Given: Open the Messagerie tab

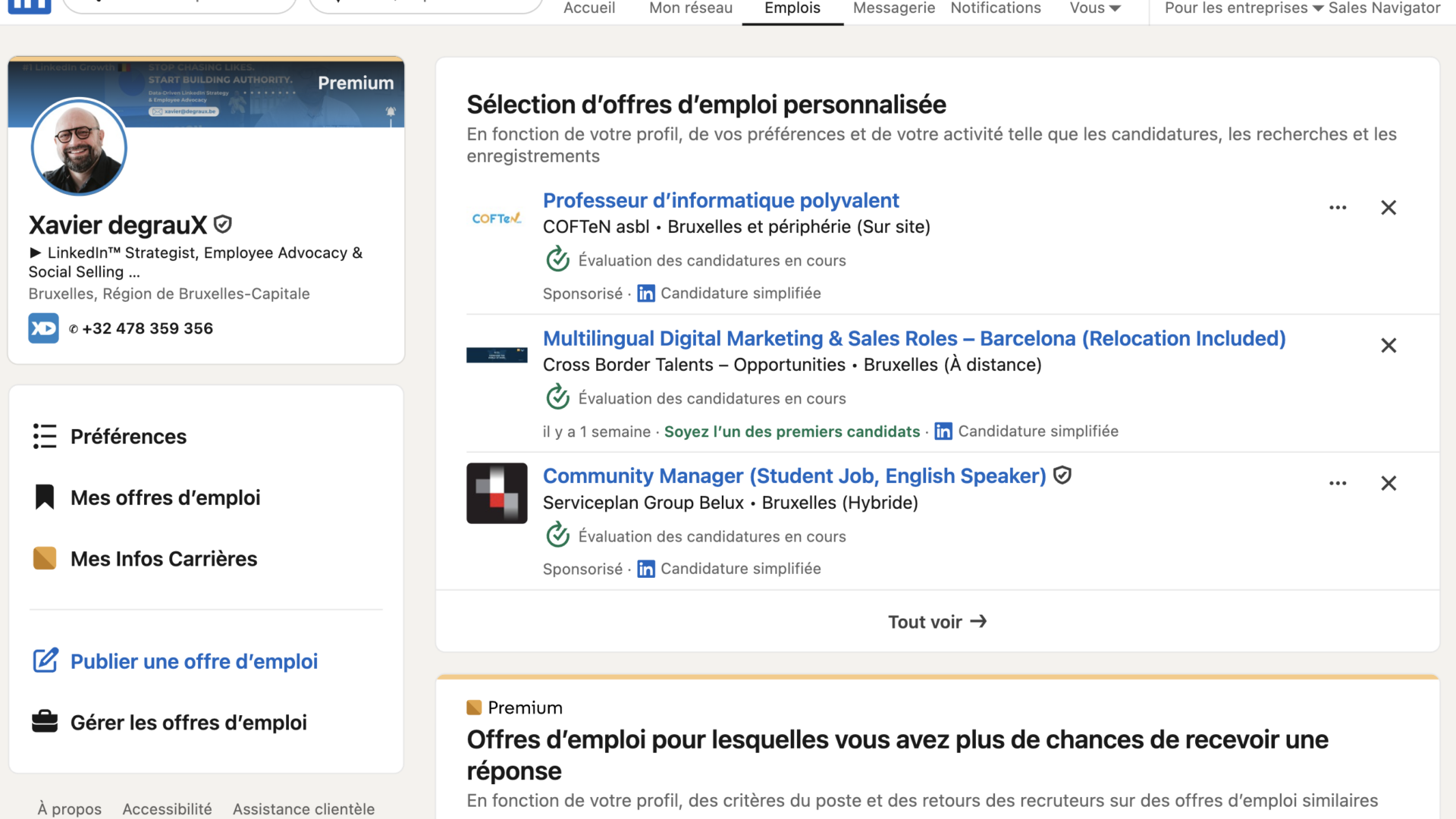Looking at the screenshot, I should tap(894, 8).
